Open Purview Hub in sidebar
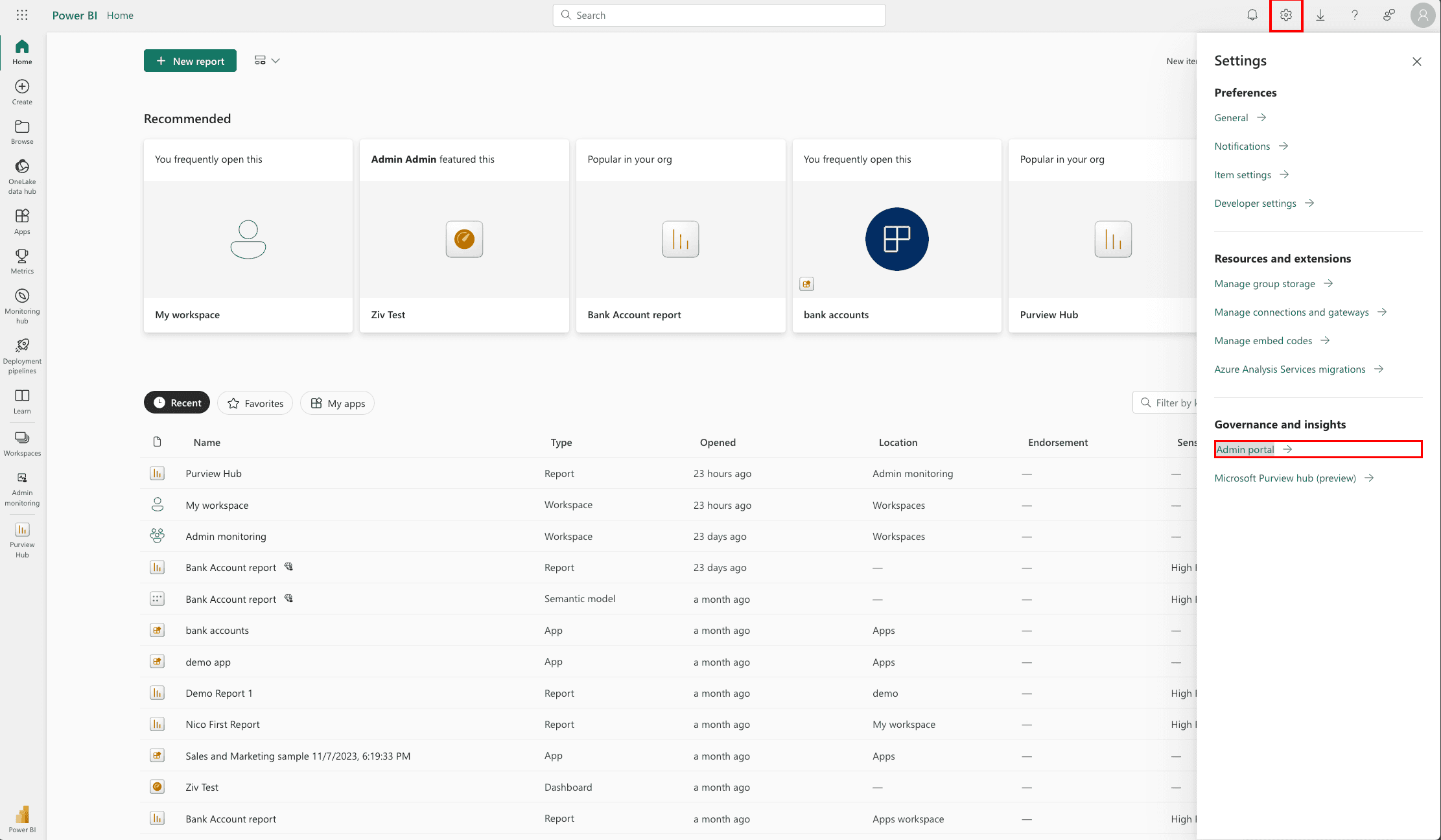The height and width of the screenshot is (840, 1441). (22, 541)
